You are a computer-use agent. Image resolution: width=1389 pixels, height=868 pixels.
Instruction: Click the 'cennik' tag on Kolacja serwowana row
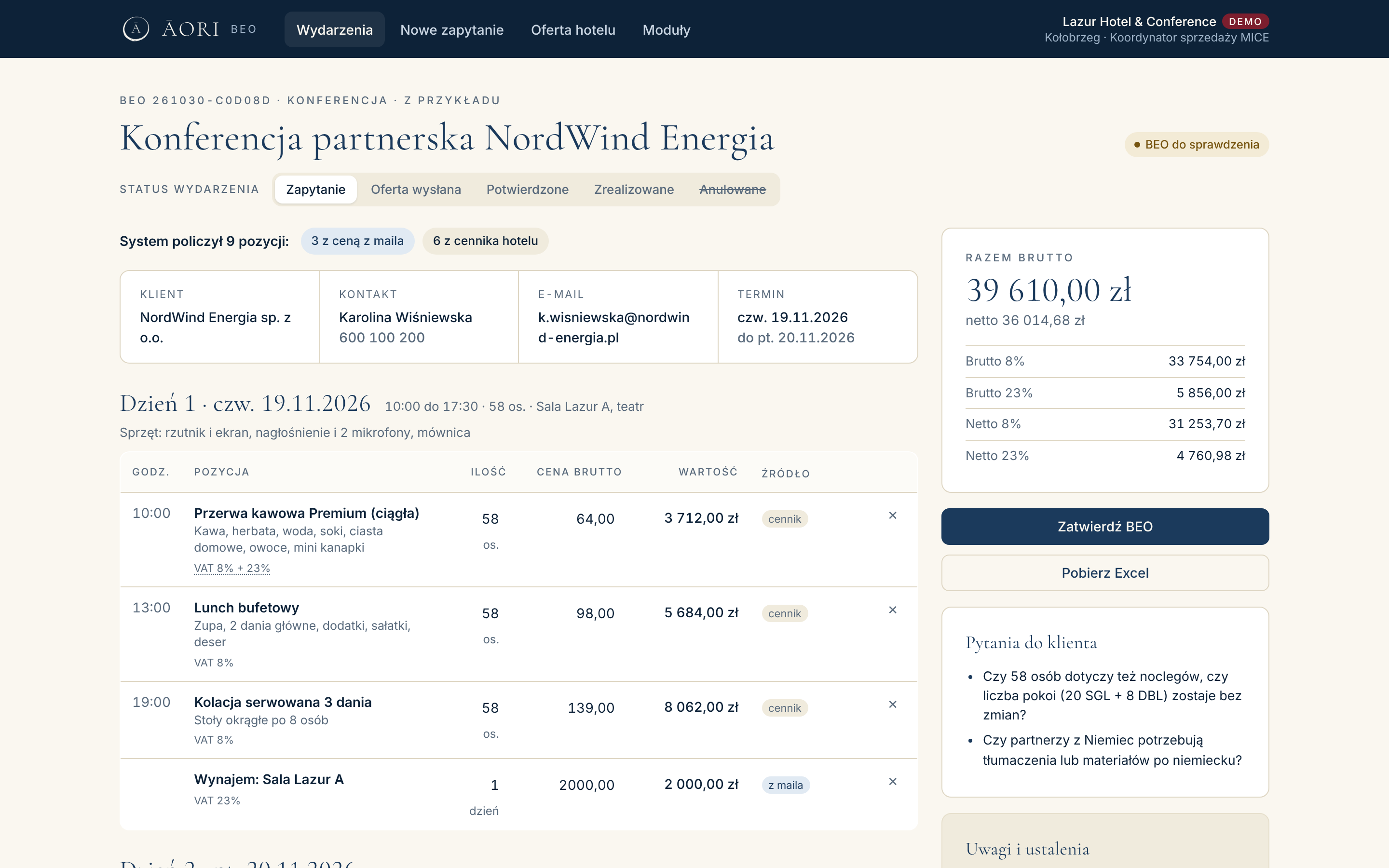[x=785, y=708]
